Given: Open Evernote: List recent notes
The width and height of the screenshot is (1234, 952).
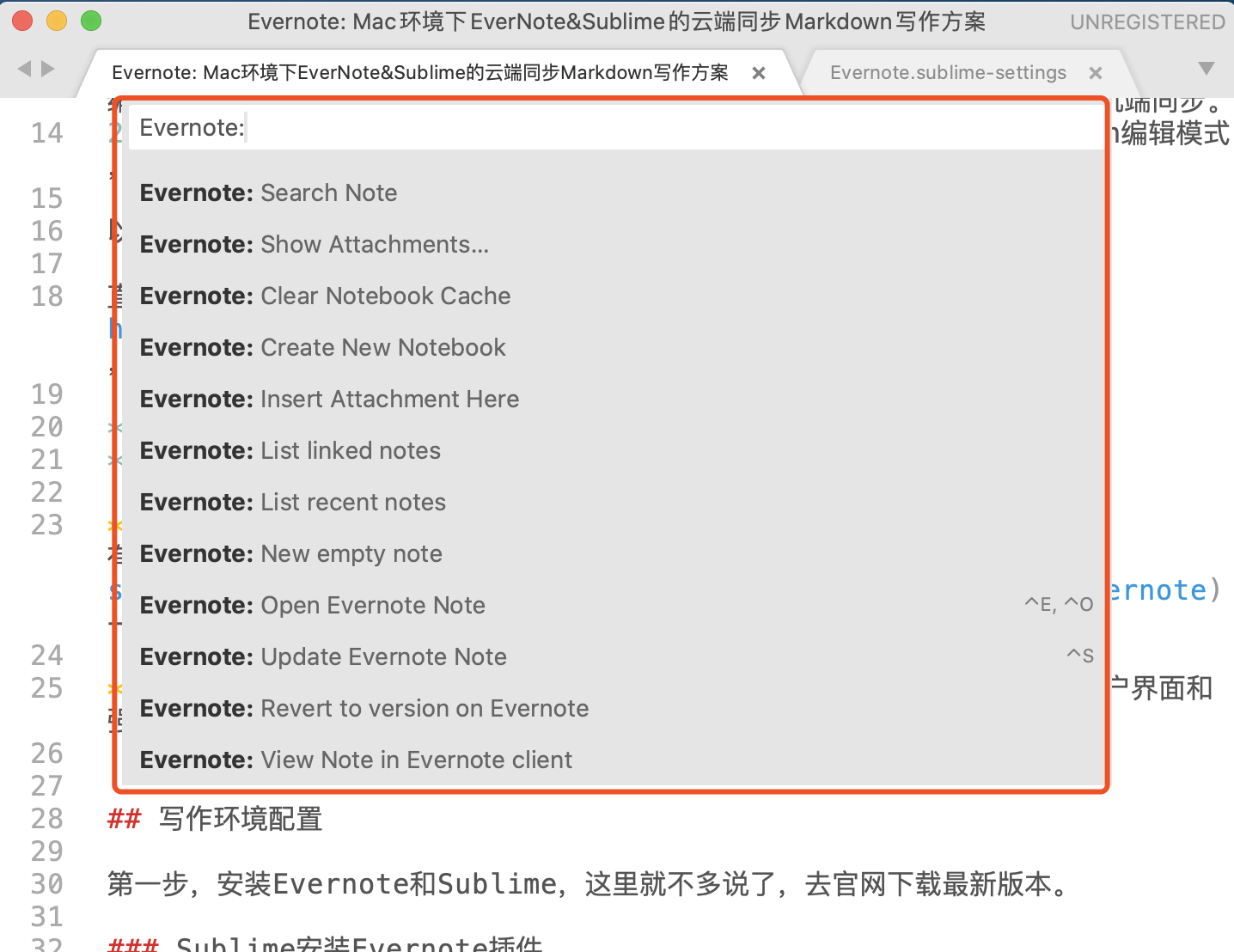Looking at the screenshot, I should point(612,502).
